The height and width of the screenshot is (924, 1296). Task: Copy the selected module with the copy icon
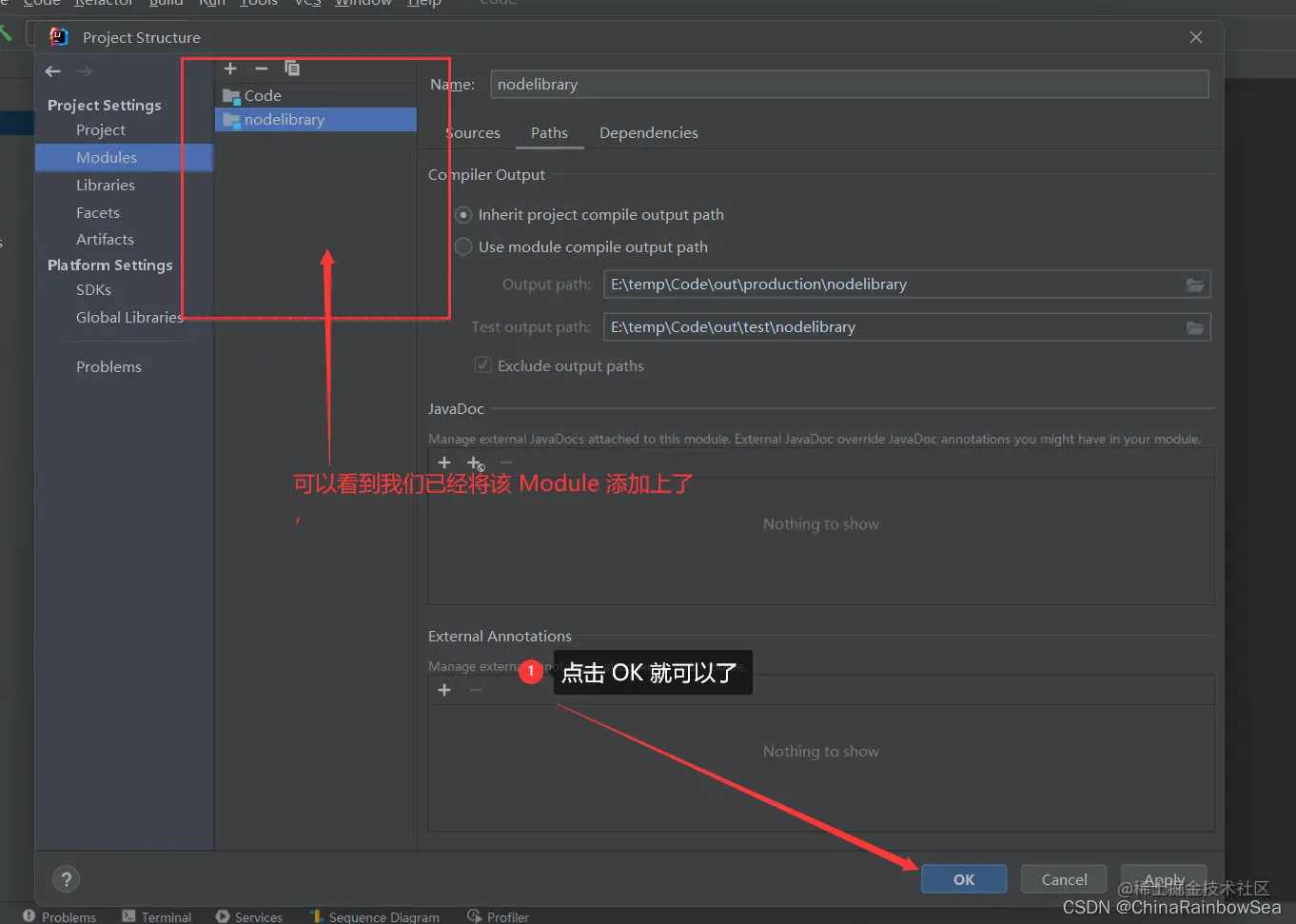[x=292, y=69]
